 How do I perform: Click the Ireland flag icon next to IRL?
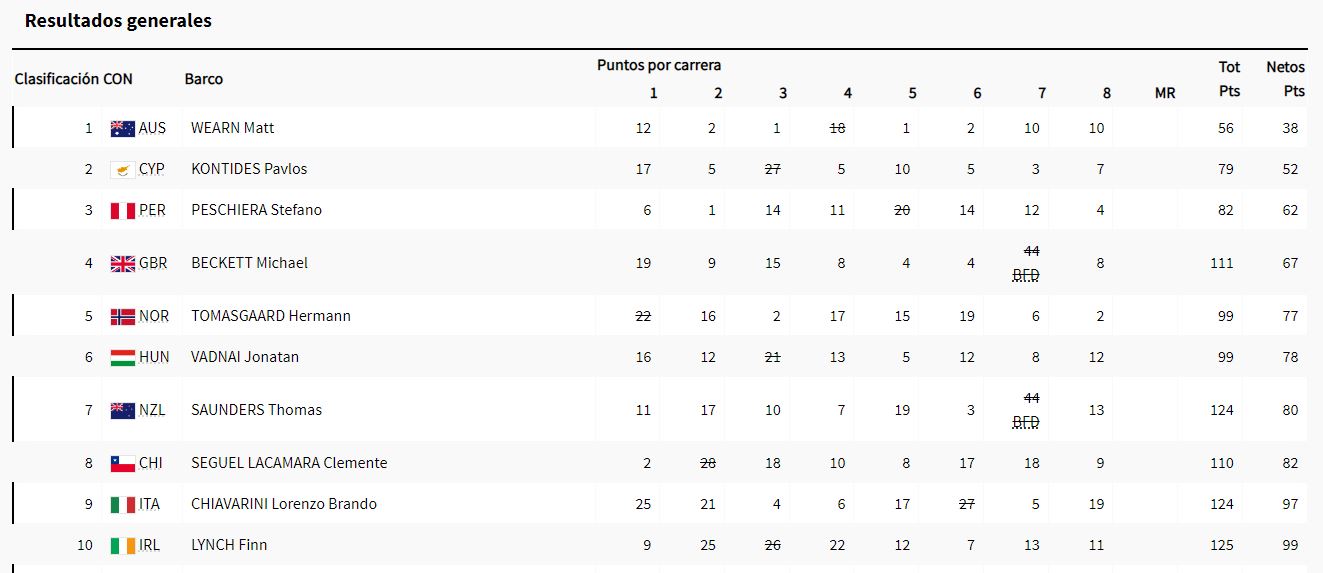coord(122,545)
